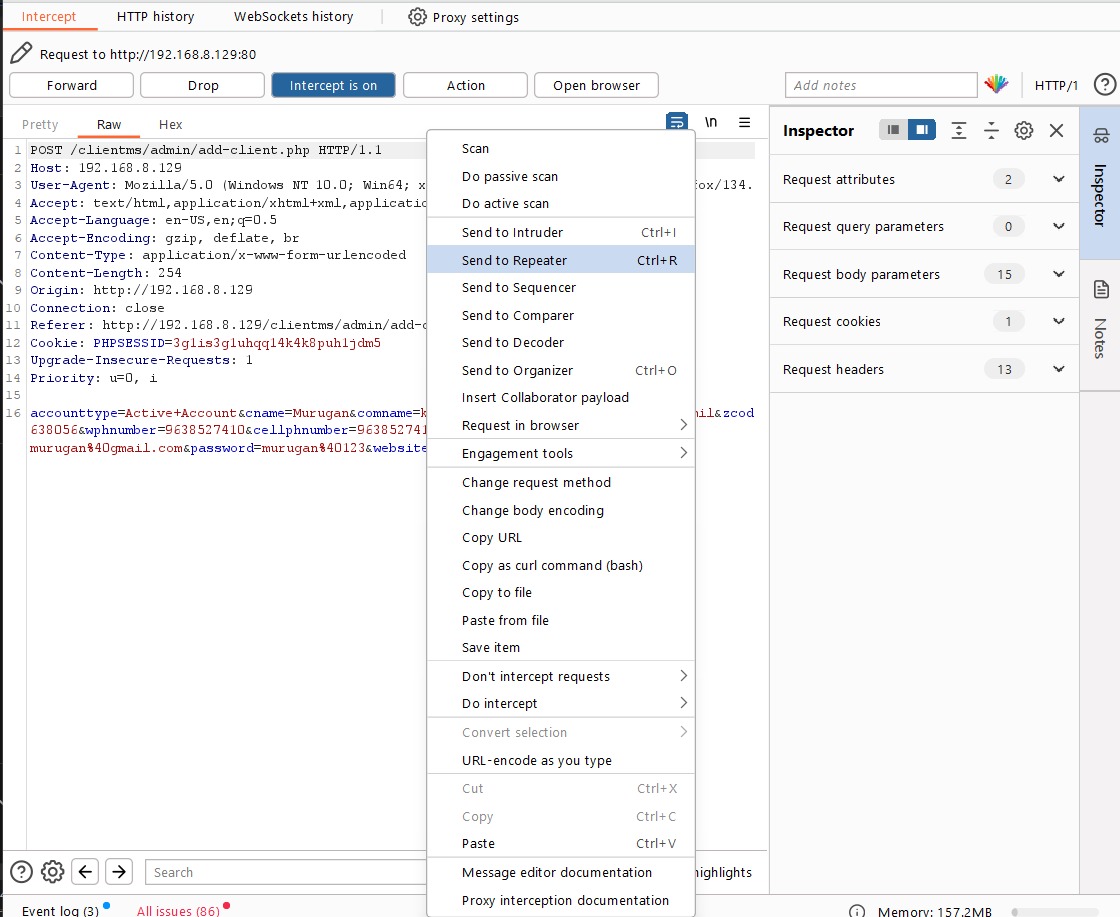Expand all Inspector sections icon
1120x917 pixels.
[x=959, y=131]
